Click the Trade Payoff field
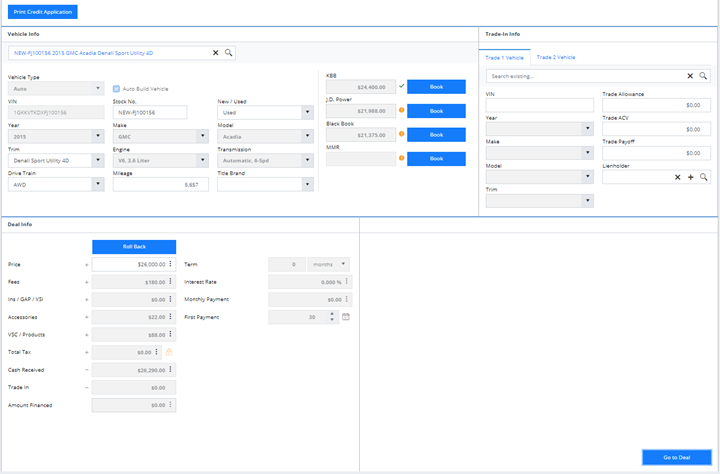The width and height of the screenshot is (720, 474). 657,153
